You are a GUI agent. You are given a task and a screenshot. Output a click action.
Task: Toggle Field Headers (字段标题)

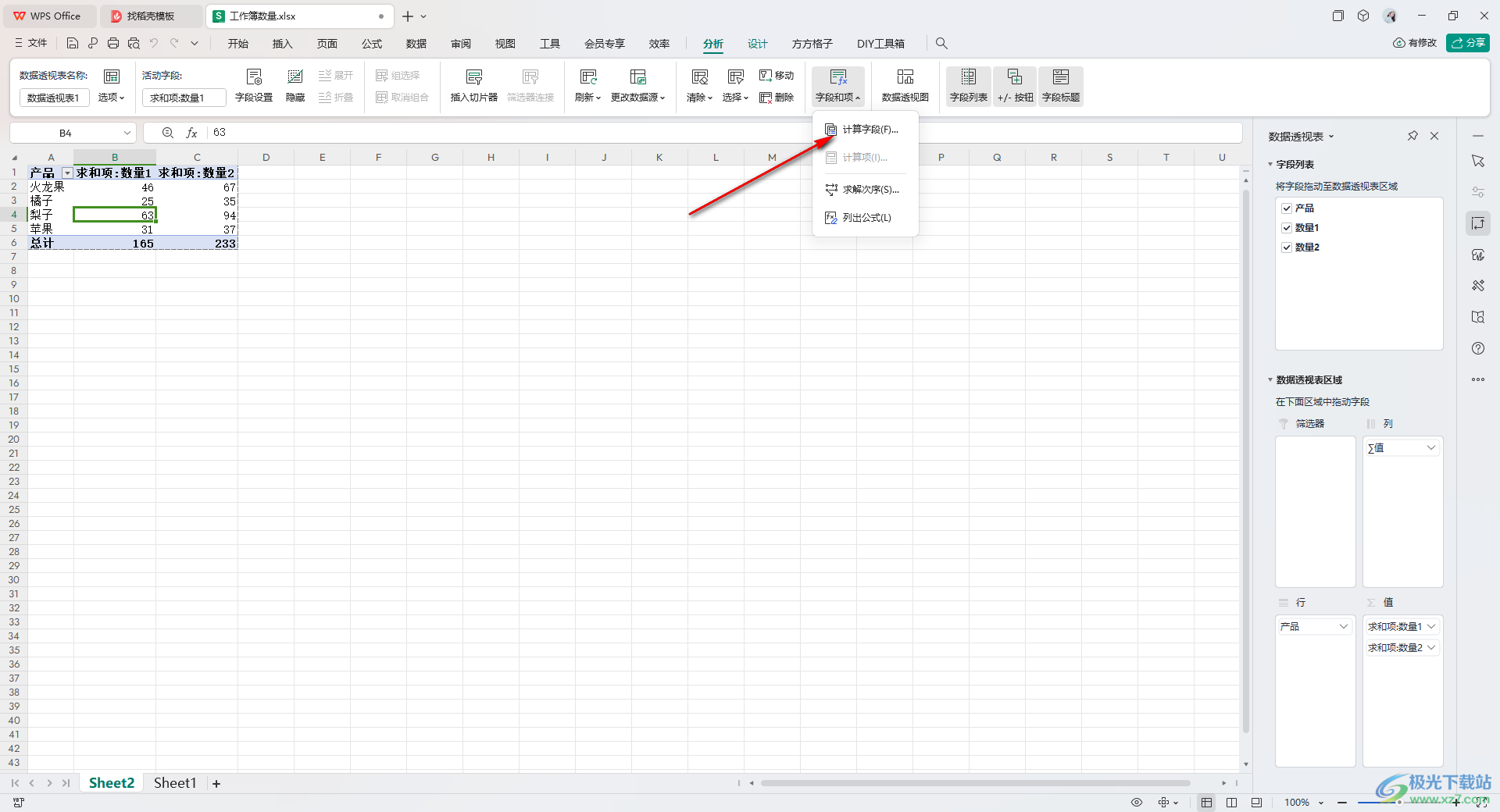[x=1060, y=86]
